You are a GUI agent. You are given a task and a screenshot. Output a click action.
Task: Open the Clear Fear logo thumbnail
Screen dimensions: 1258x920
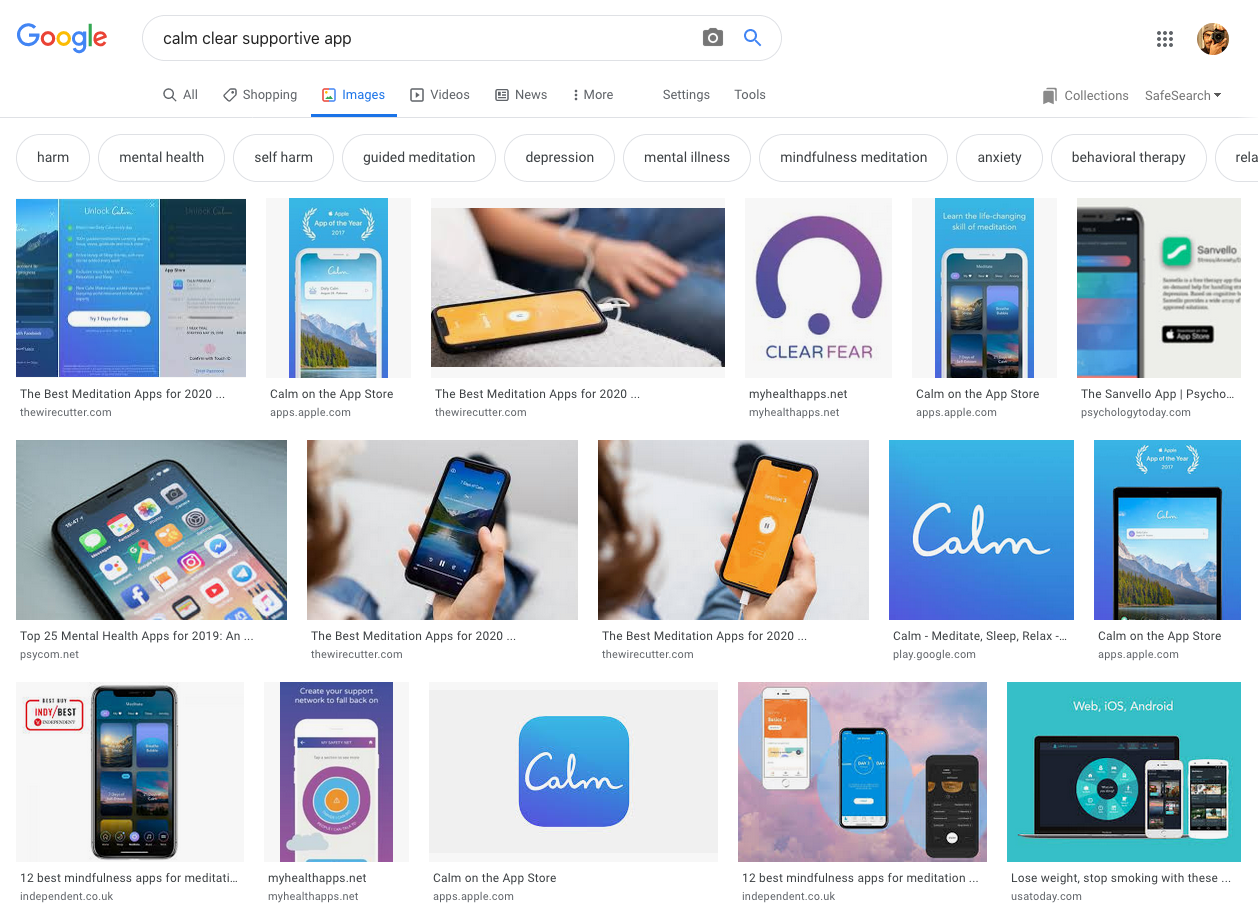[x=818, y=288]
